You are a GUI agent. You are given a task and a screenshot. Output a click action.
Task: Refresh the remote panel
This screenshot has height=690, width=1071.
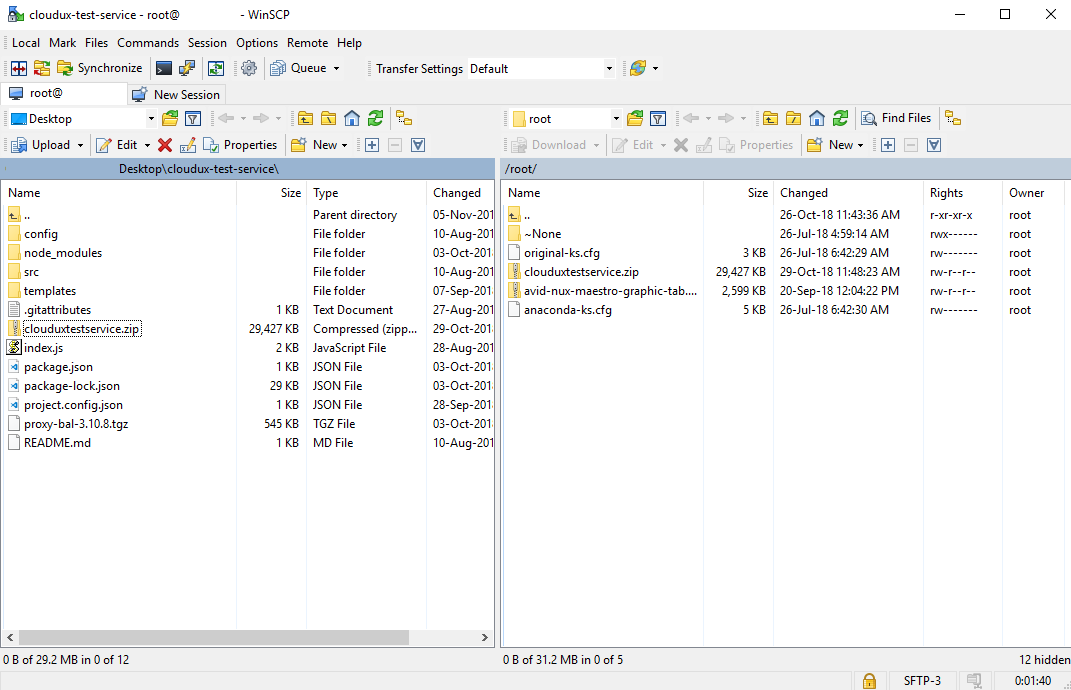pos(840,119)
